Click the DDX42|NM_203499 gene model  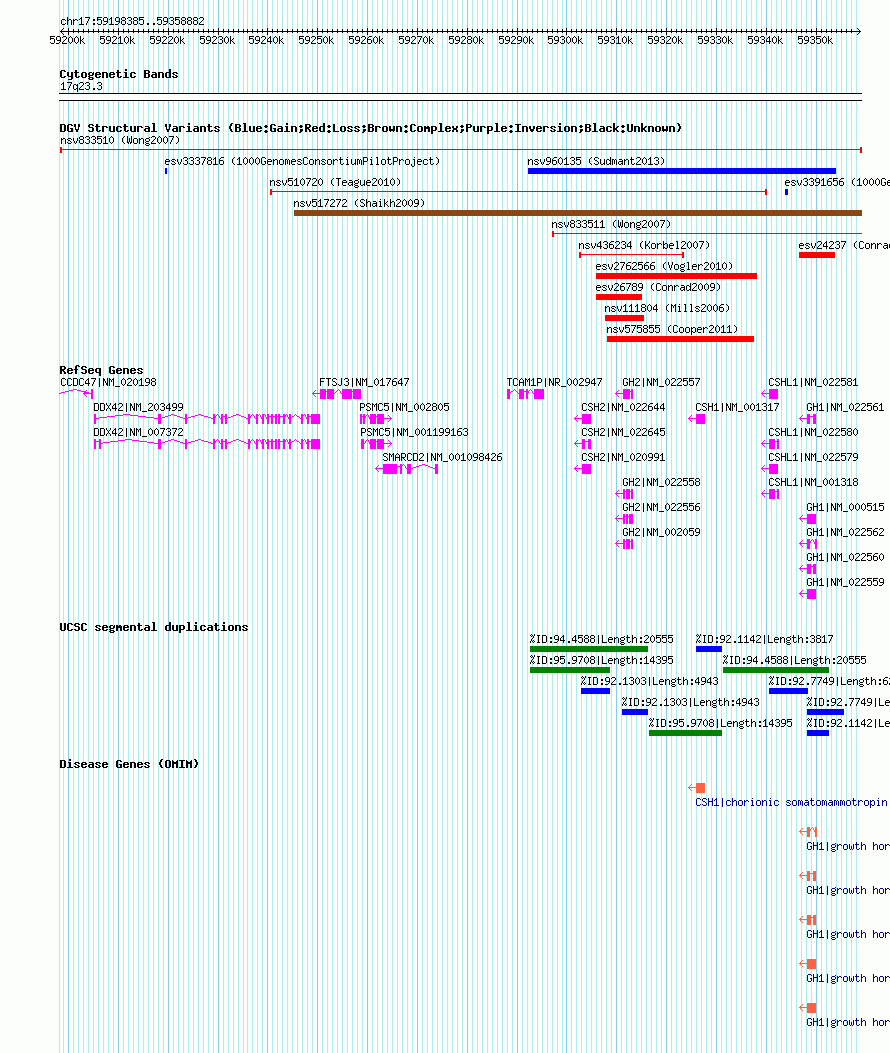tap(207, 419)
